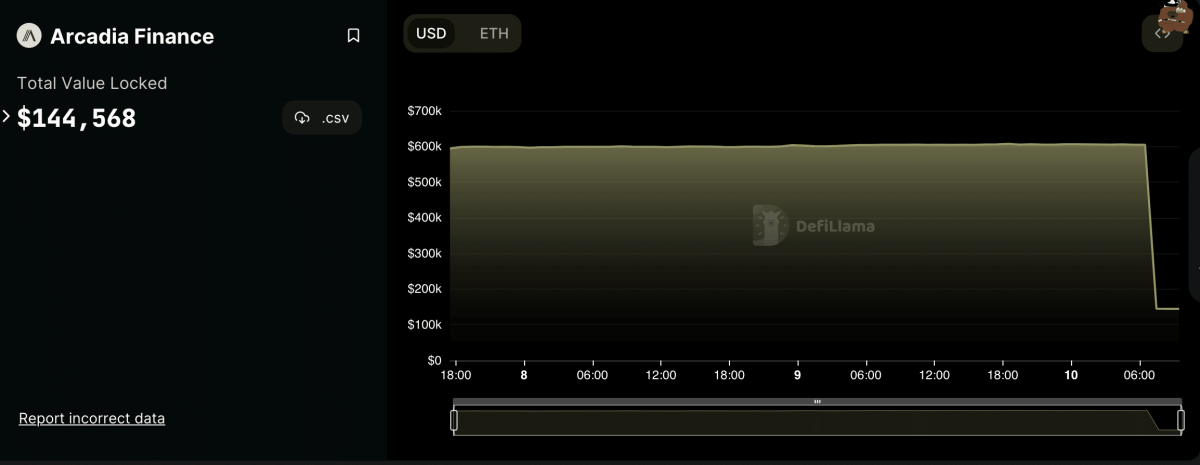Switch chart denomination to USD

(431, 33)
